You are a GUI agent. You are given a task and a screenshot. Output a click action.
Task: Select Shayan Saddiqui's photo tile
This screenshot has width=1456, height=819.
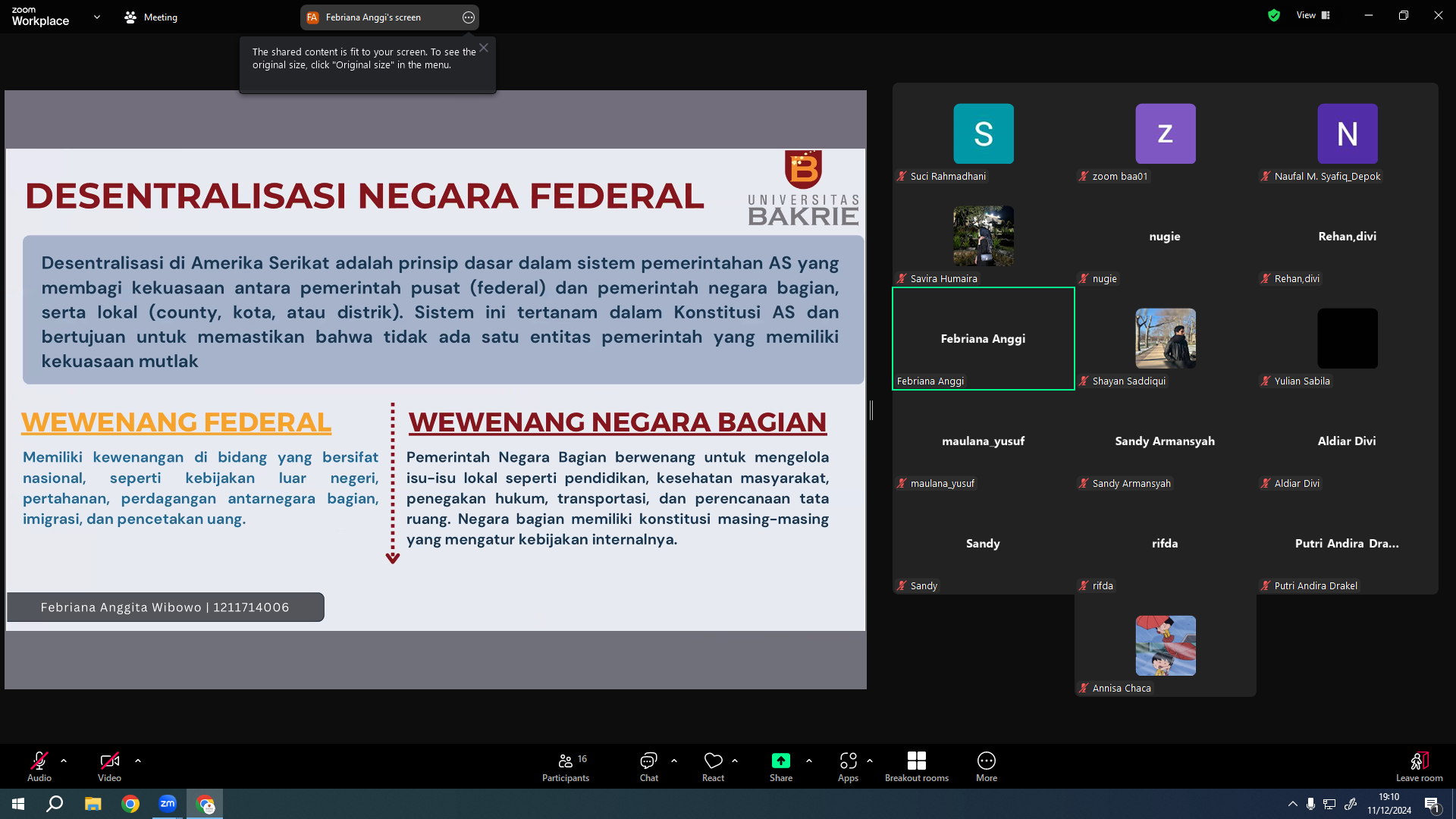coord(1166,338)
